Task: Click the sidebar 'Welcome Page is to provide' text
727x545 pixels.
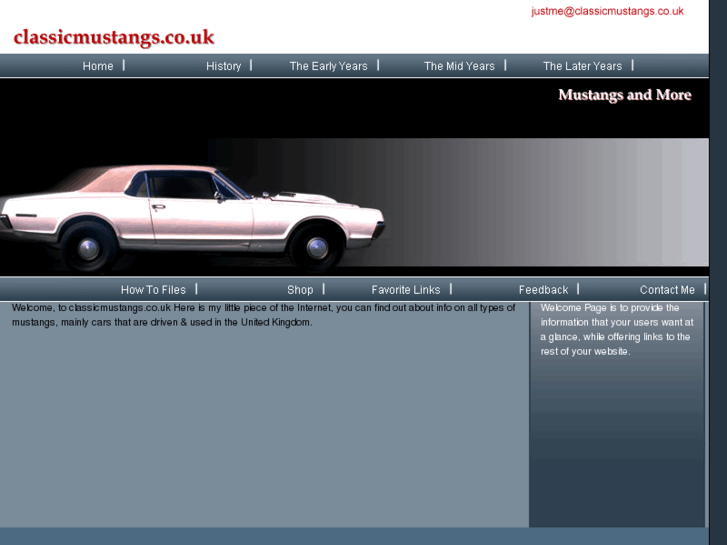Action: (x=617, y=329)
